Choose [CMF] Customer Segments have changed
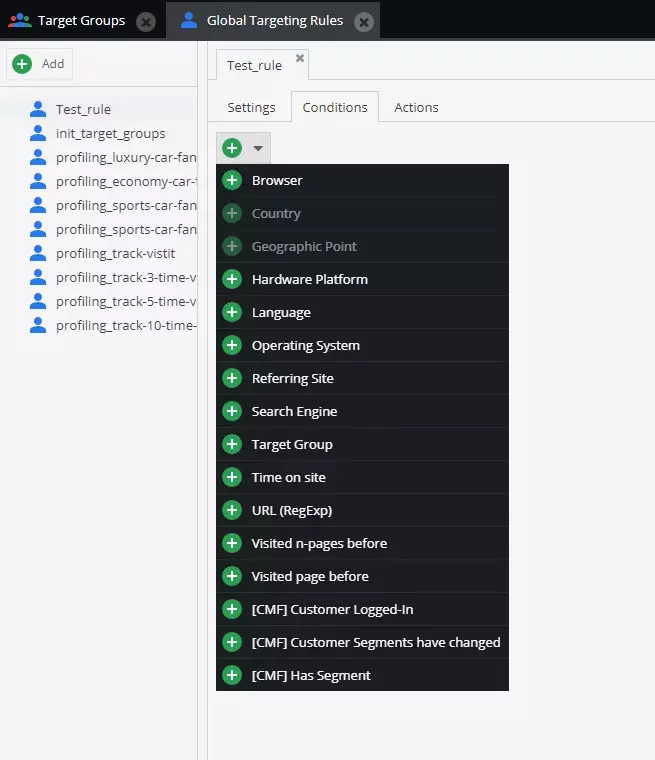 pos(362,642)
